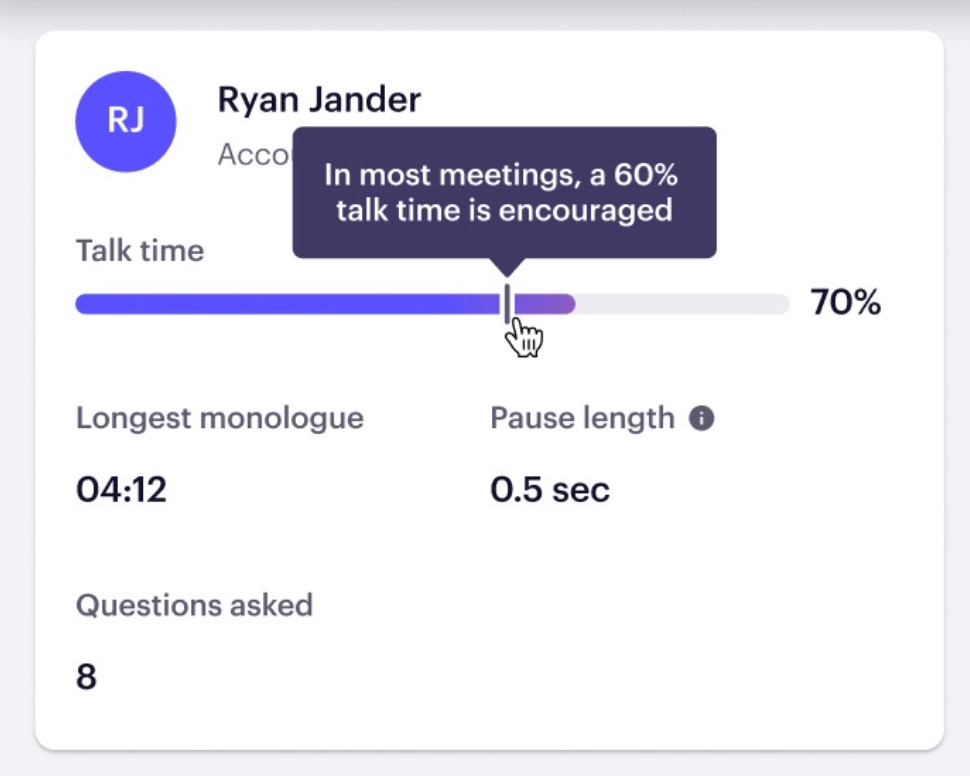Click the Pause length label

pos(582,419)
